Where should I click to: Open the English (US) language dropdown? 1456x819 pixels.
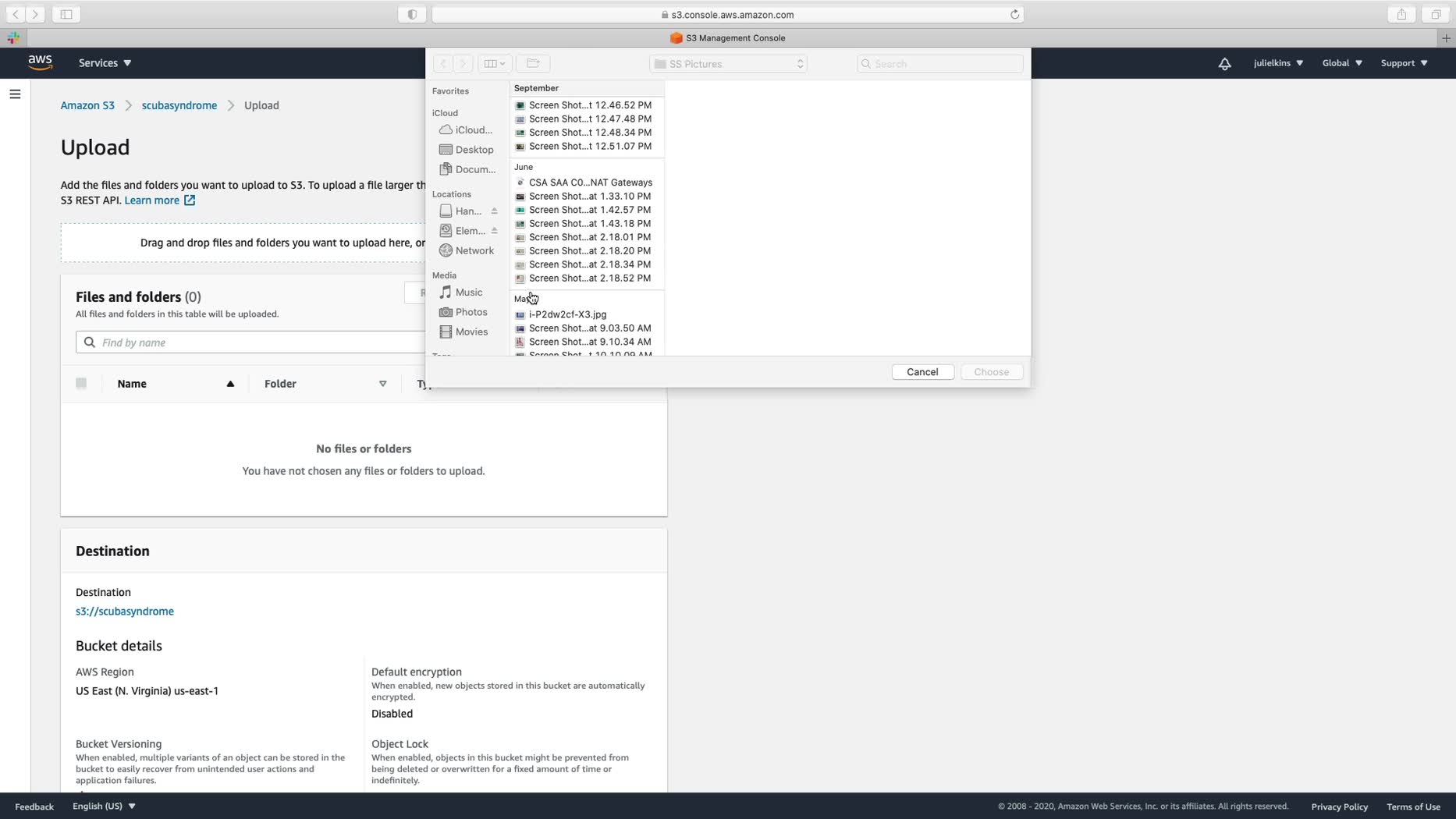coord(104,807)
